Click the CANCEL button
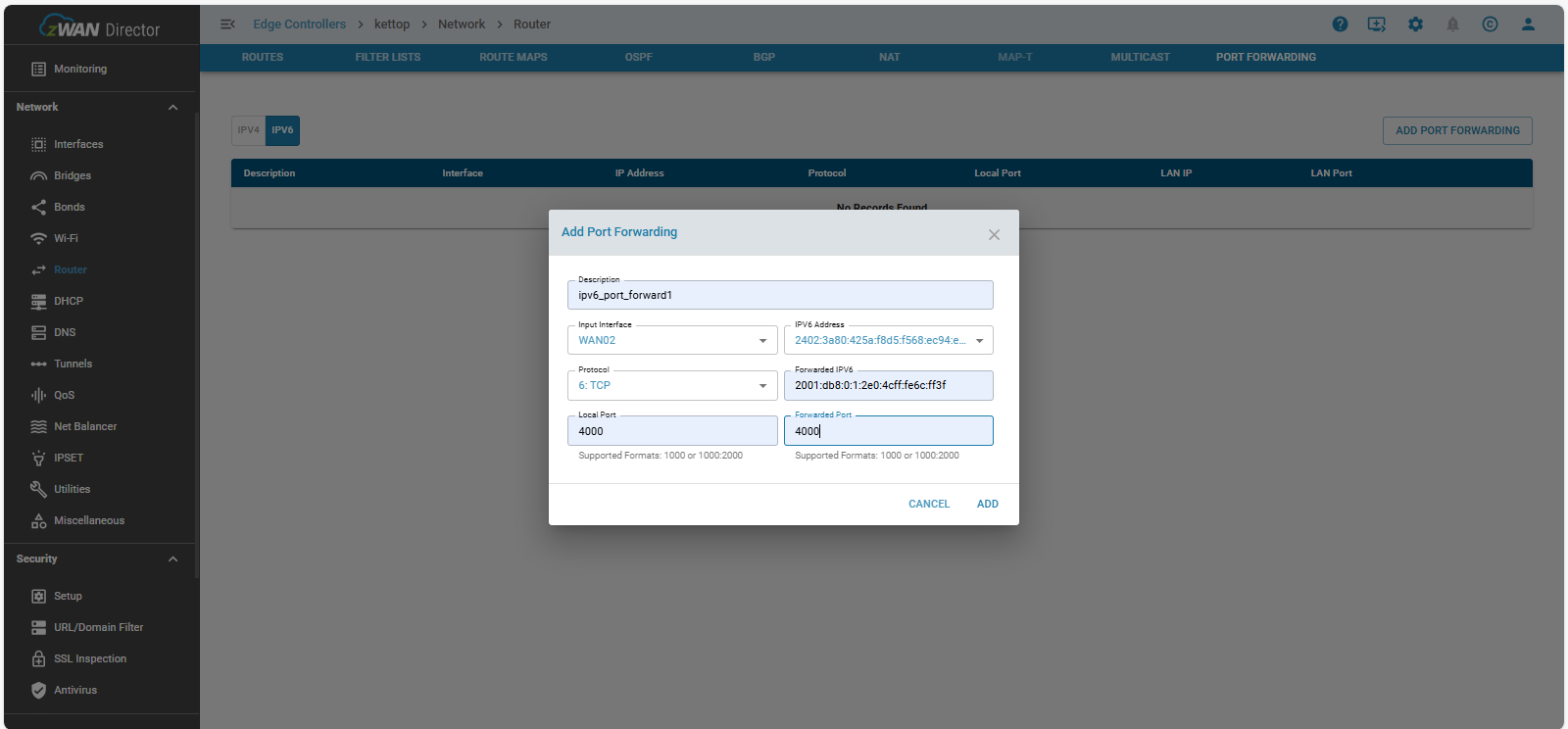This screenshot has width=1568, height=729. tap(928, 504)
